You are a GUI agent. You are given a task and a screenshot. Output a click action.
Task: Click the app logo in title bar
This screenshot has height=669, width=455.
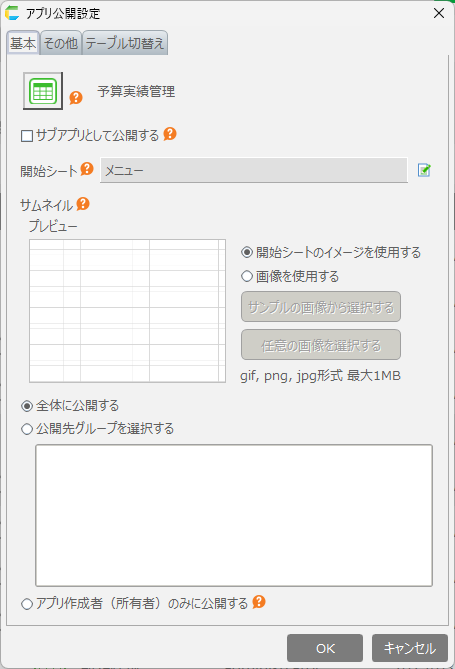[x=12, y=13]
